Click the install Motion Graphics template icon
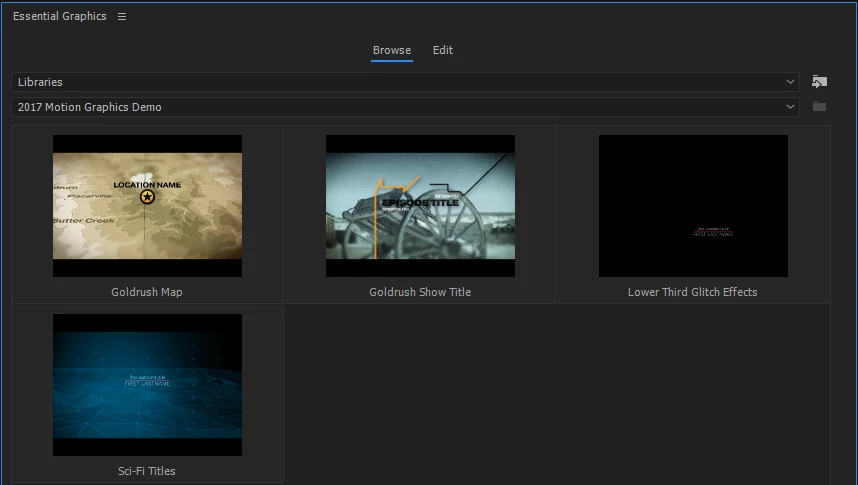The width and height of the screenshot is (858, 485). click(x=819, y=82)
